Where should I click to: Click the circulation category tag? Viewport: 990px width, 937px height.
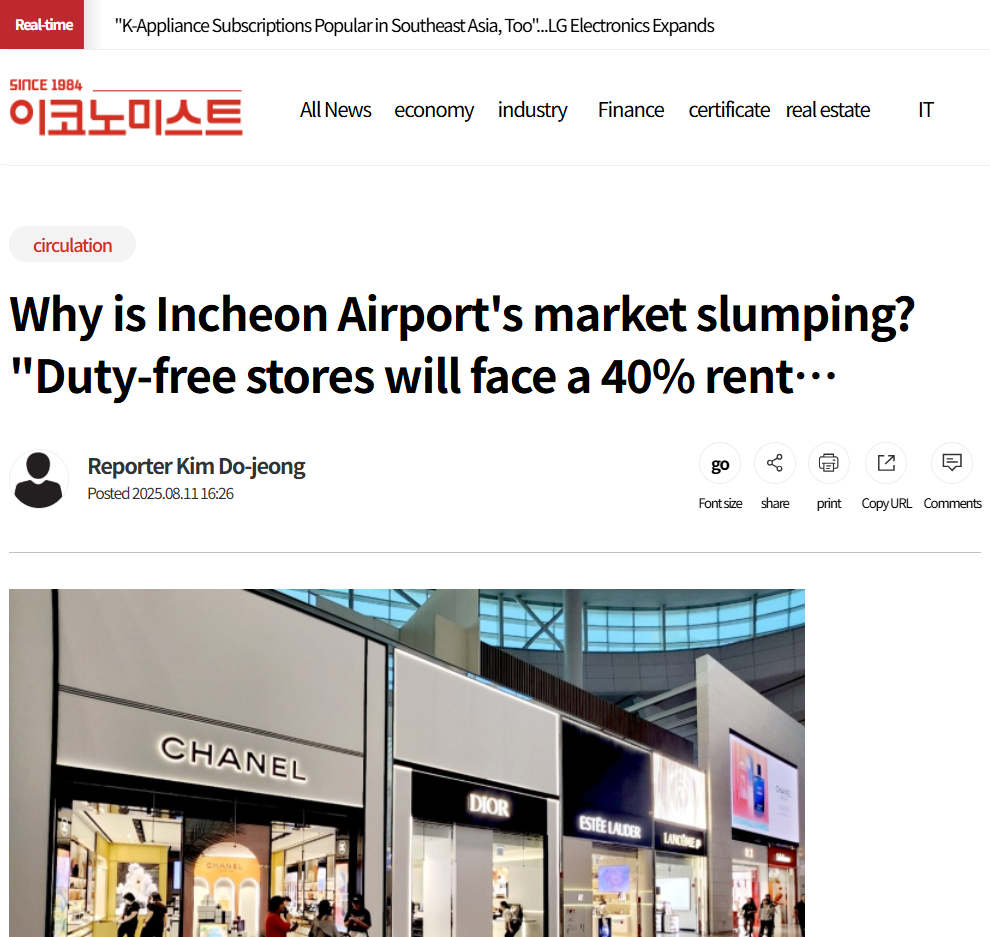[x=73, y=245]
